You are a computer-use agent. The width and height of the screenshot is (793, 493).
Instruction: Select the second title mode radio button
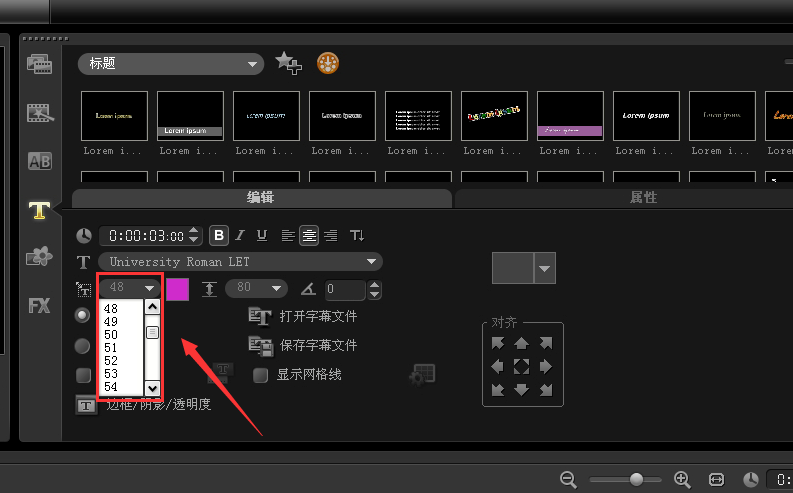tap(82, 346)
